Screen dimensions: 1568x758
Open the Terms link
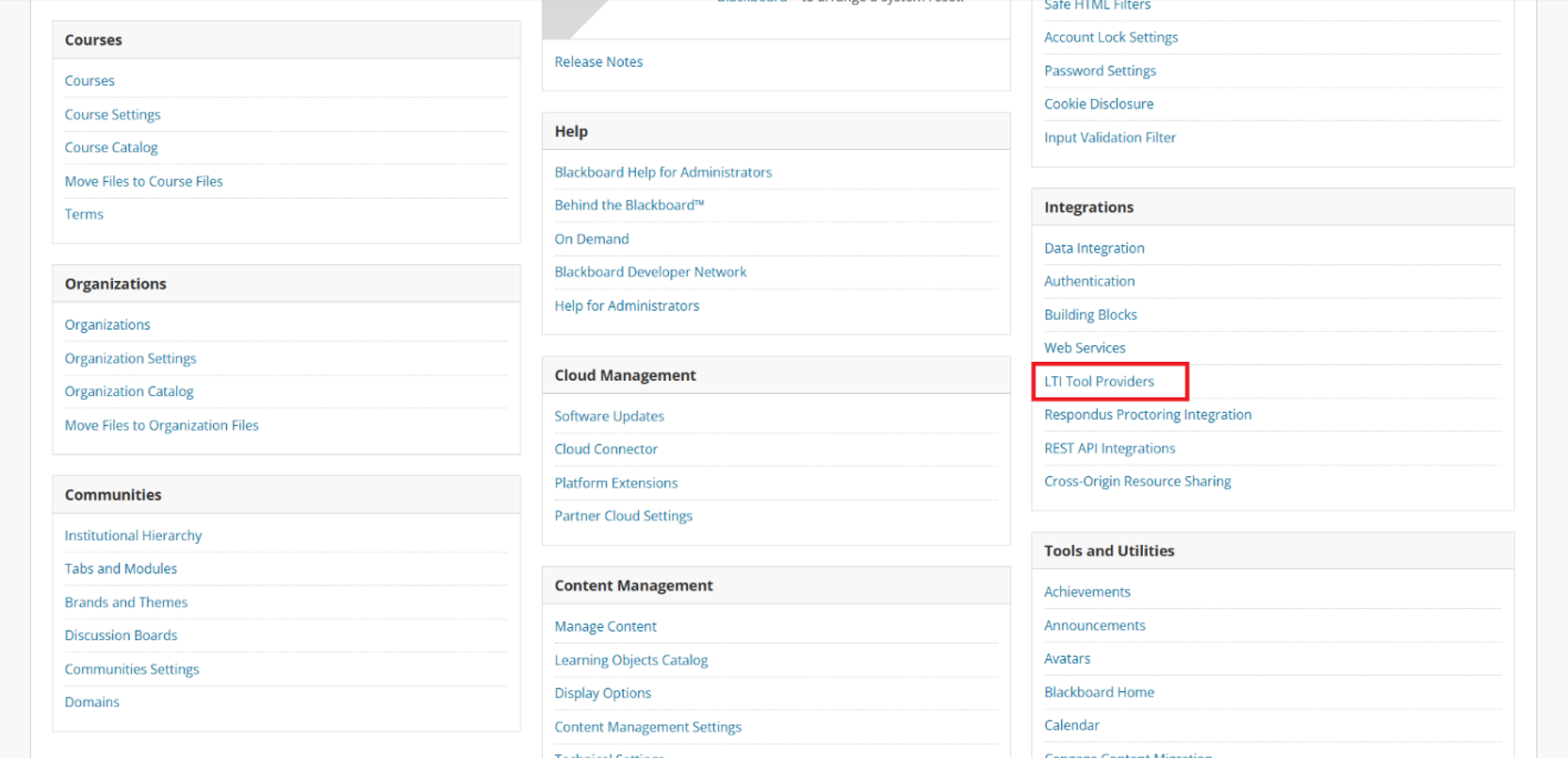pyautogui.click(x=84, y=214)
